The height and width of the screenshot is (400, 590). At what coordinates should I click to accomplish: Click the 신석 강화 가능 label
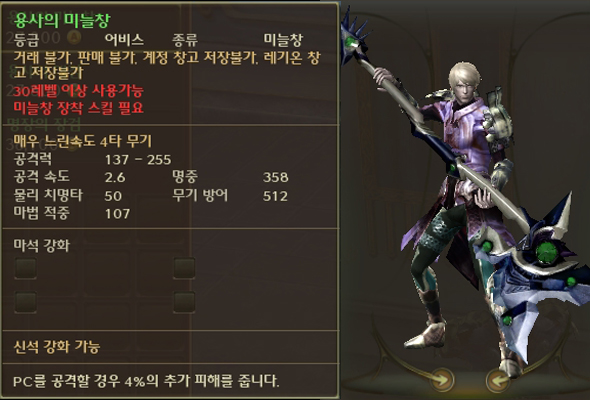56,347
